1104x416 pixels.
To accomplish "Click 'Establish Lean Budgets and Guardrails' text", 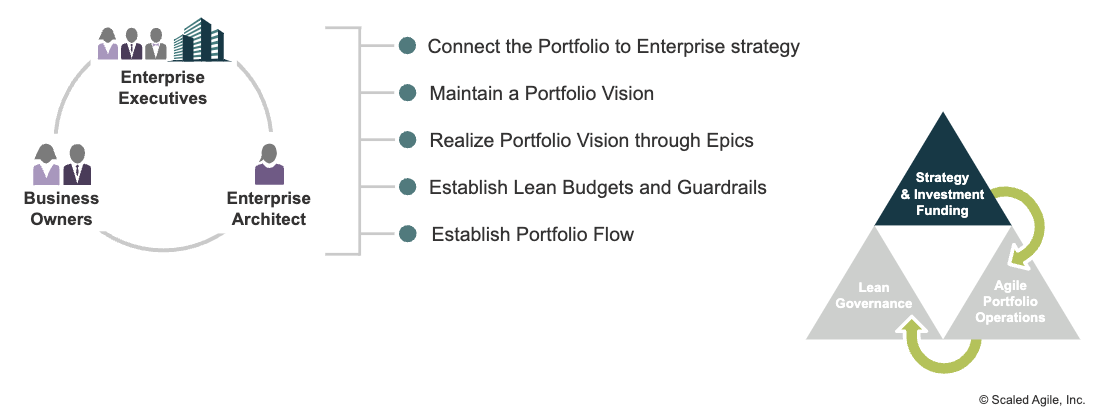I will click(x=598, y=188).
